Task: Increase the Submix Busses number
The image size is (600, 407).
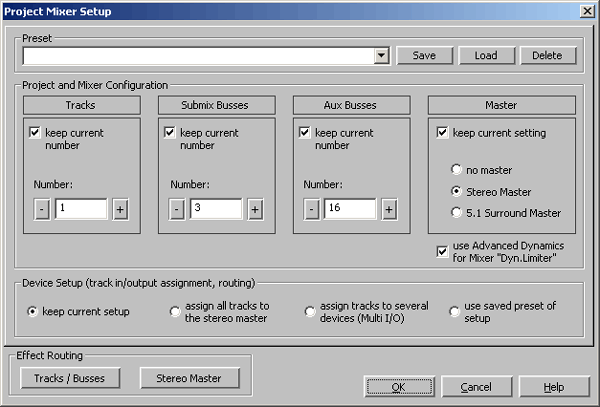Action: [255, 209]
